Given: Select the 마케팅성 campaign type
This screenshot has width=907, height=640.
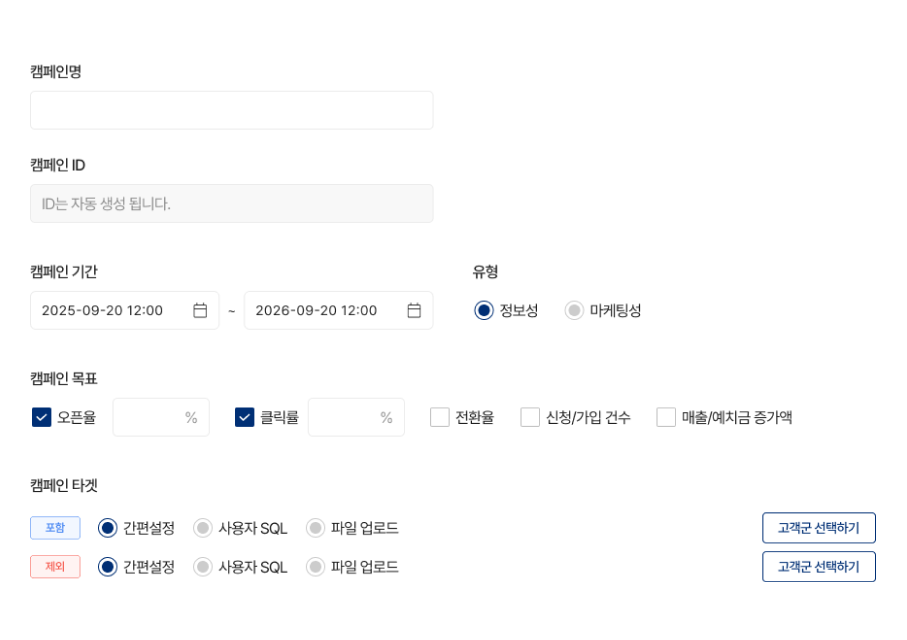Looking at the screenshot, I should click(573, 310).
